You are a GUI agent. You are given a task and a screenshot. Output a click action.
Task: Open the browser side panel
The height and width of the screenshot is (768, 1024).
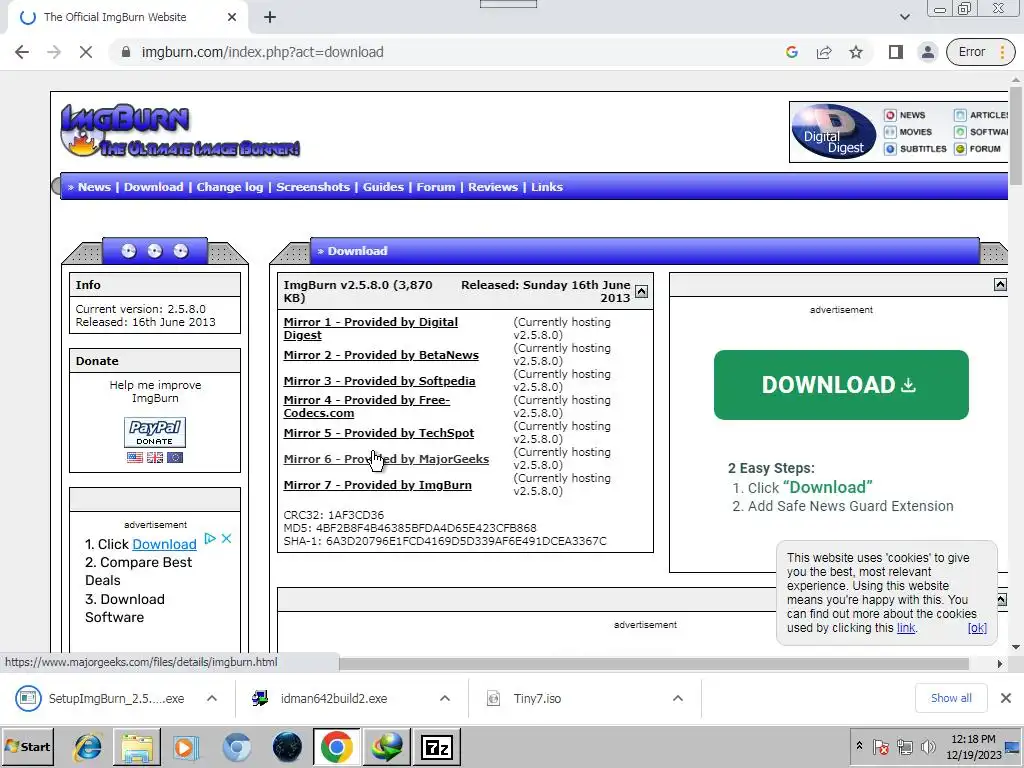tap(895, 52)
